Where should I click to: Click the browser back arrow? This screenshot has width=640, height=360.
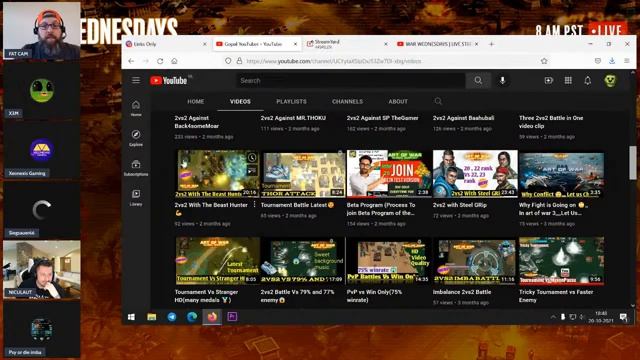pyautogui.click(x=131, y=61)
